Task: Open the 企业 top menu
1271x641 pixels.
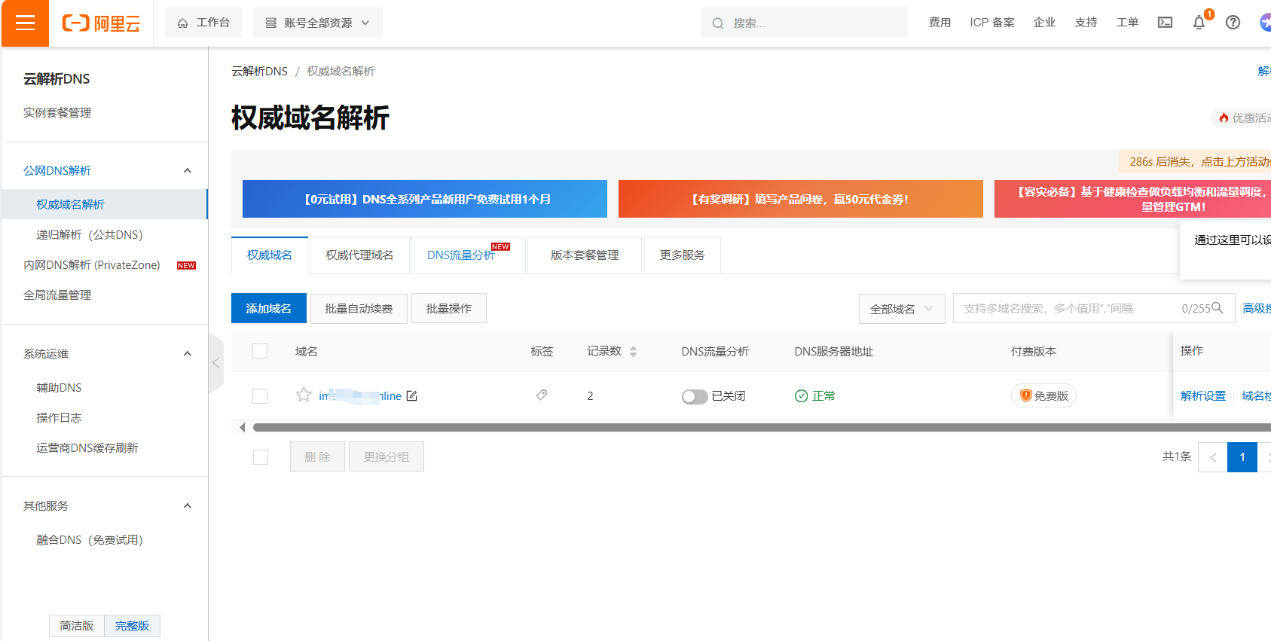Action: (x=1045, y=23)
